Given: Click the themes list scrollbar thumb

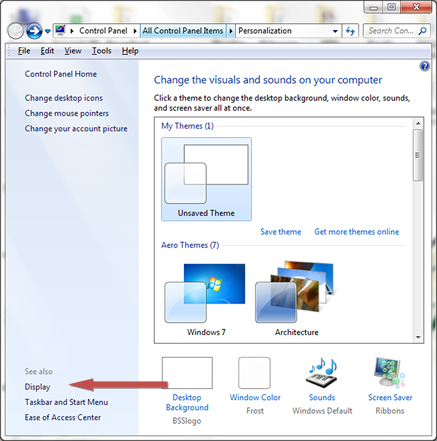Looking at the screenshot, I should click(418, 155).
